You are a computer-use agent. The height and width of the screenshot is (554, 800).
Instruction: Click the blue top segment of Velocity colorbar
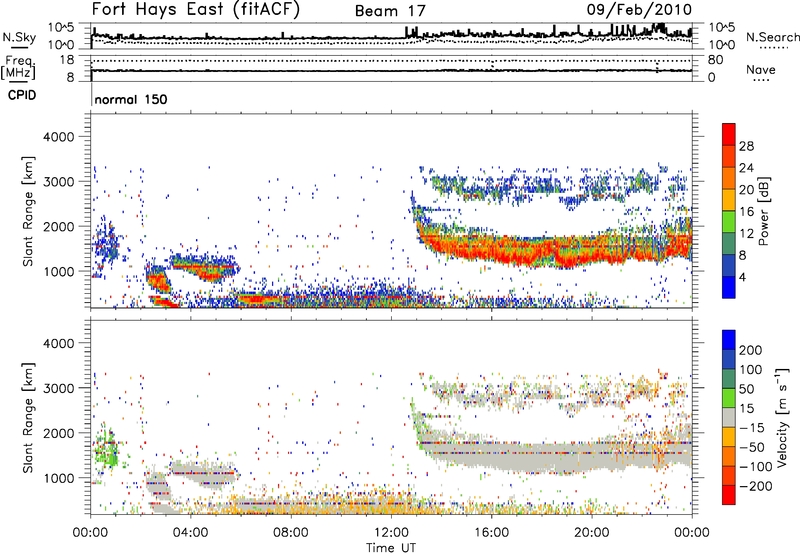coord(729,340)
